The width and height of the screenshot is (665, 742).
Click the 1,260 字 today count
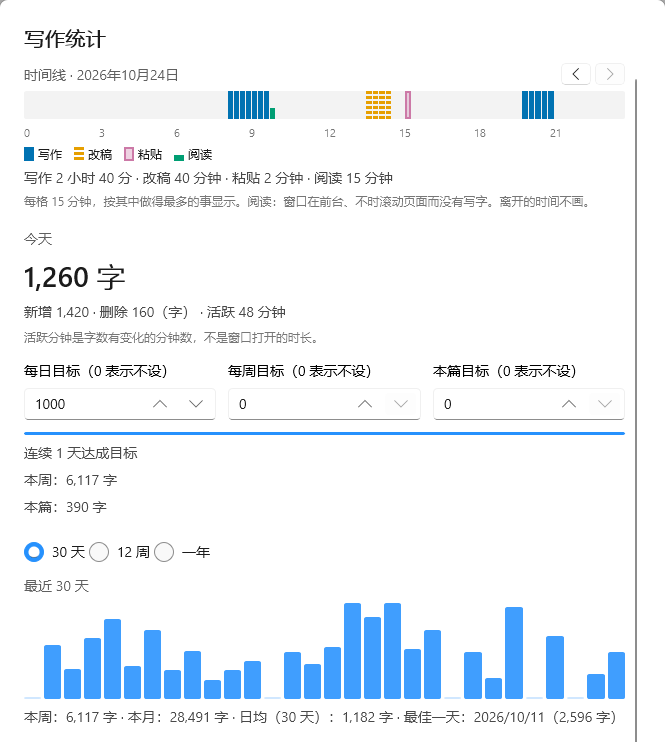click(x=74, y=277)
